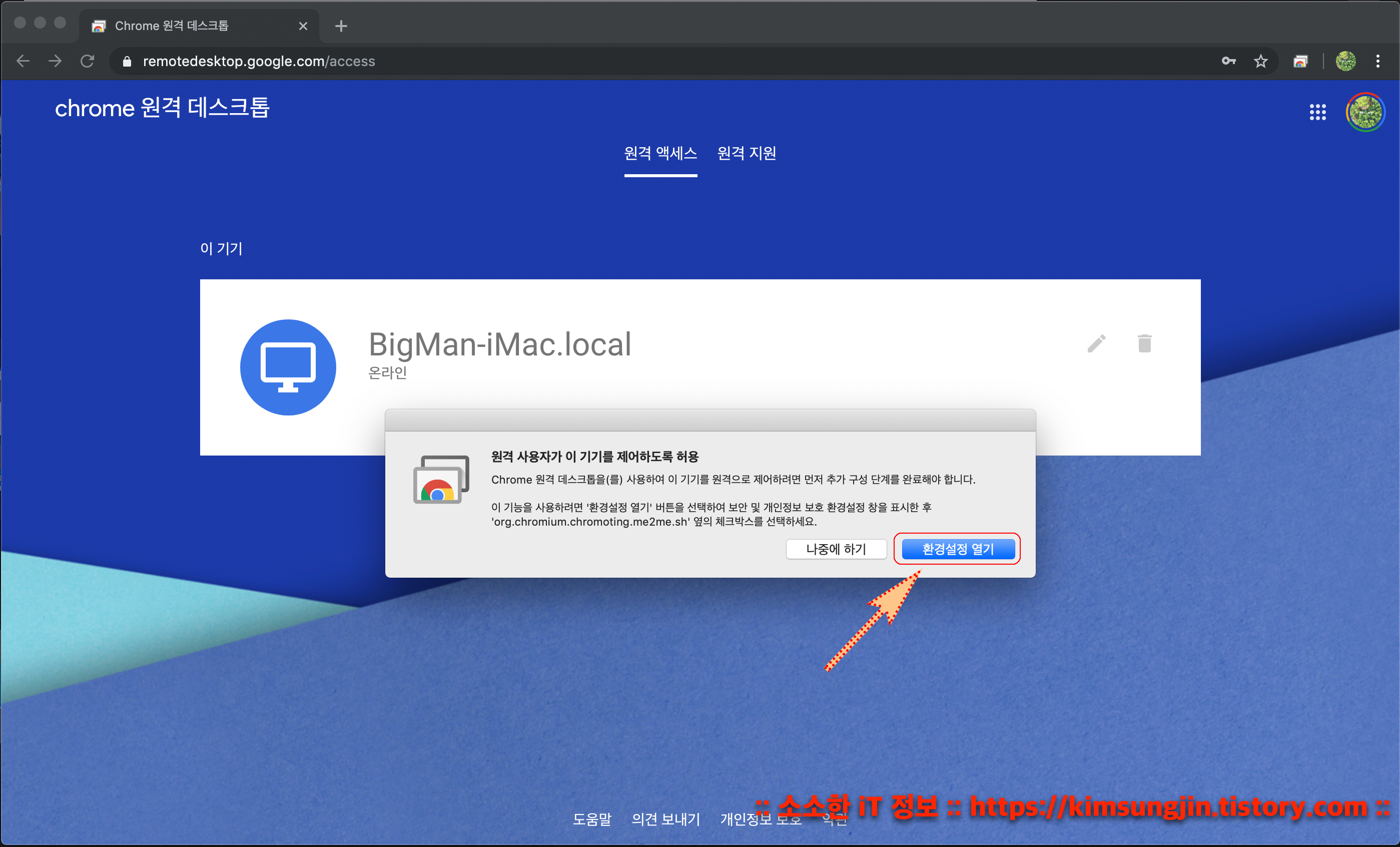1400x847 pixels.
Task: Click the Chrome profile avatar in toolbar
Action: (1345, 62)
